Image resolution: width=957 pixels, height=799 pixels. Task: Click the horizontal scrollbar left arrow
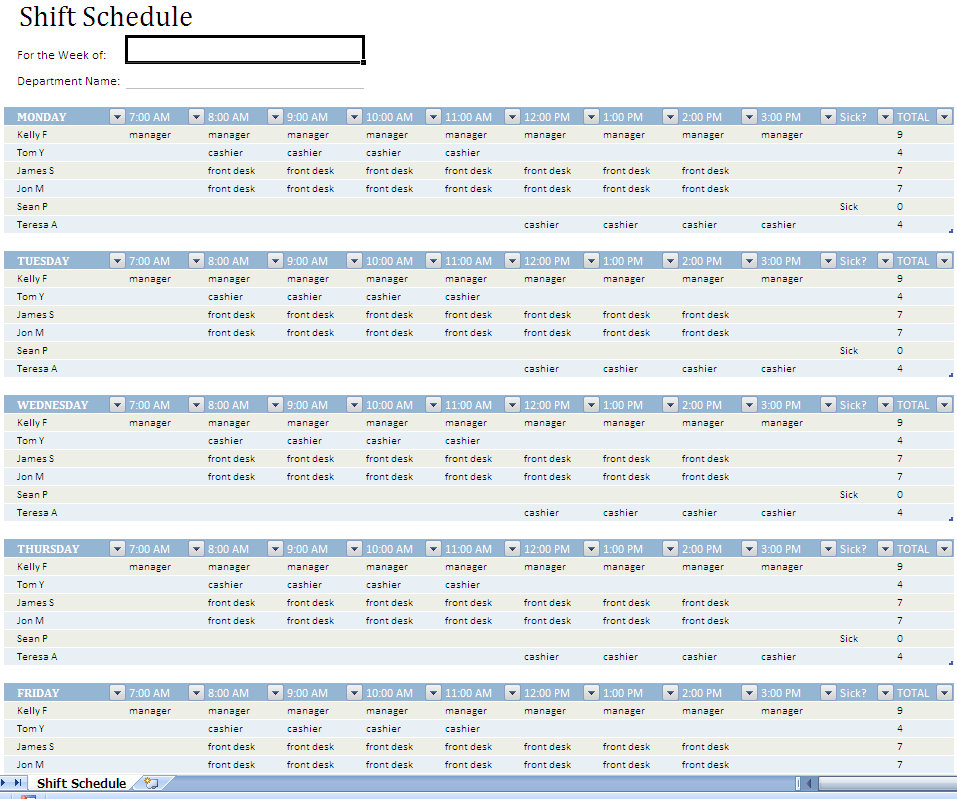pyautogui.click(x=809, y=784)
